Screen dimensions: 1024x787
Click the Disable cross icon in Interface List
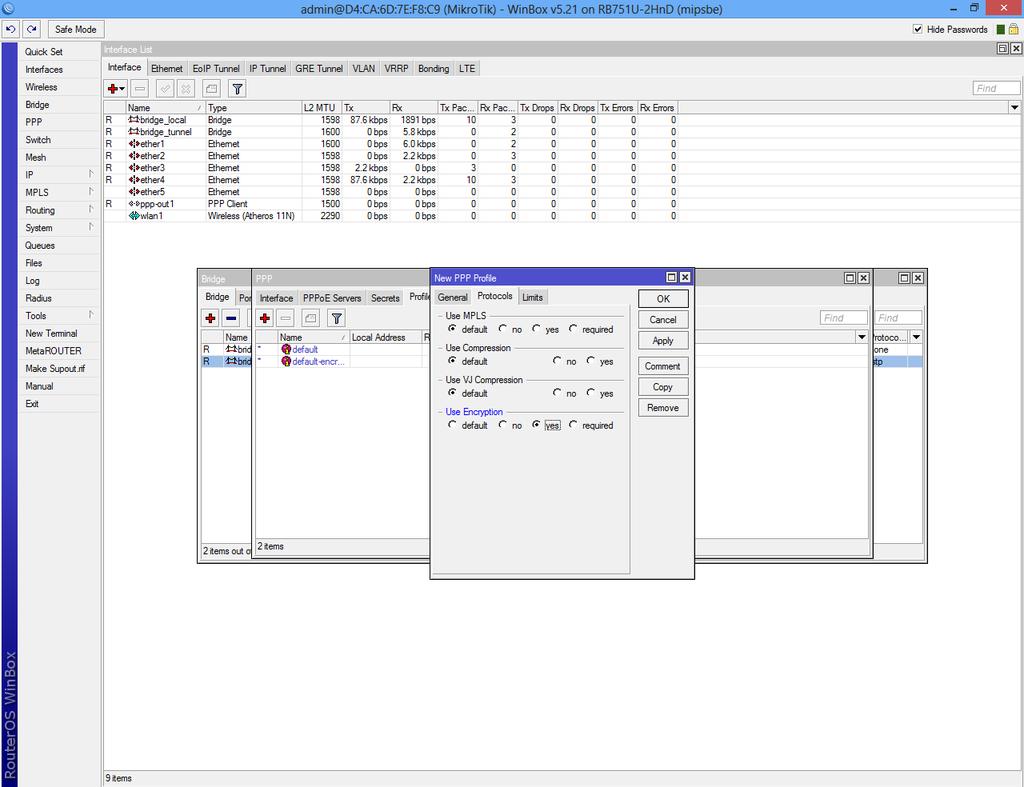(x=184, y=88)
